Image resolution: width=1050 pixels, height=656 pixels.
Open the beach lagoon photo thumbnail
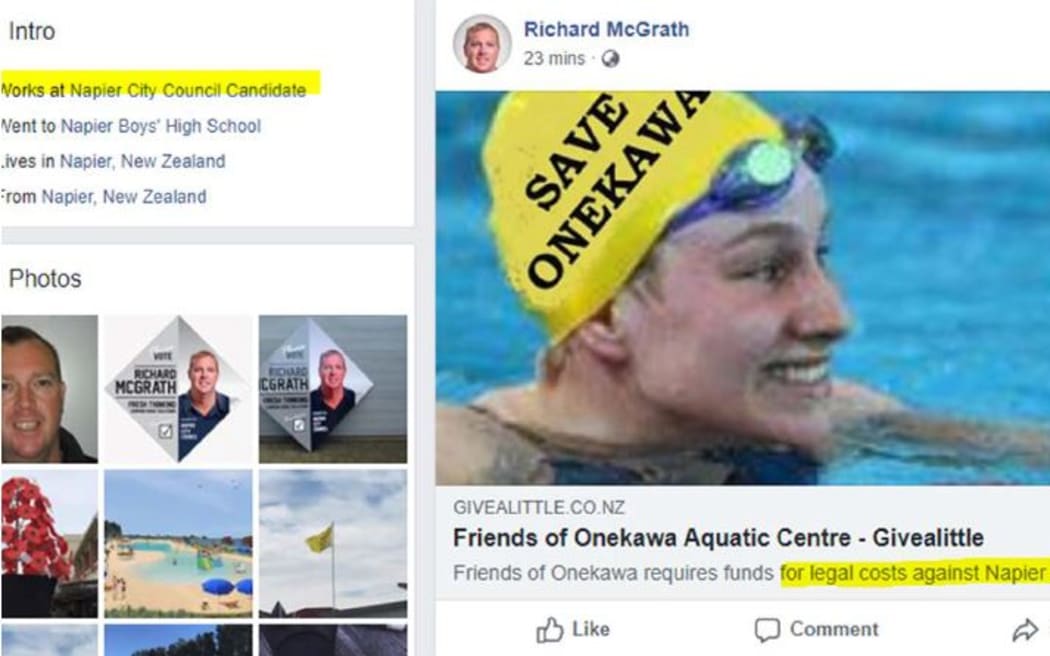[x=178, y=544]
